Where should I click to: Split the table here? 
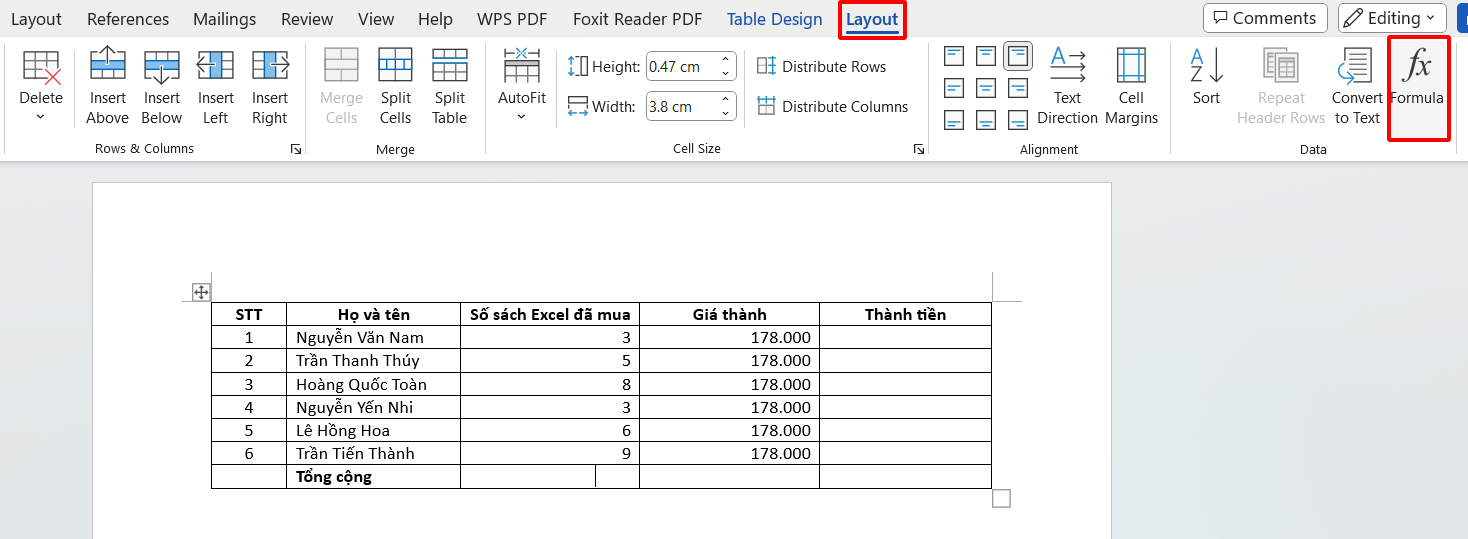[x=449, y=87]
